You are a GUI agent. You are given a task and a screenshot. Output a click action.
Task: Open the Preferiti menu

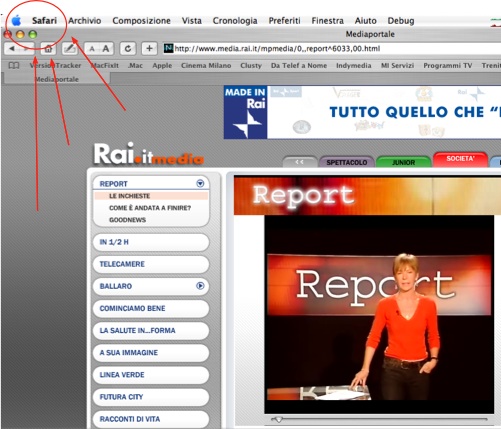[x=284, y=21]
